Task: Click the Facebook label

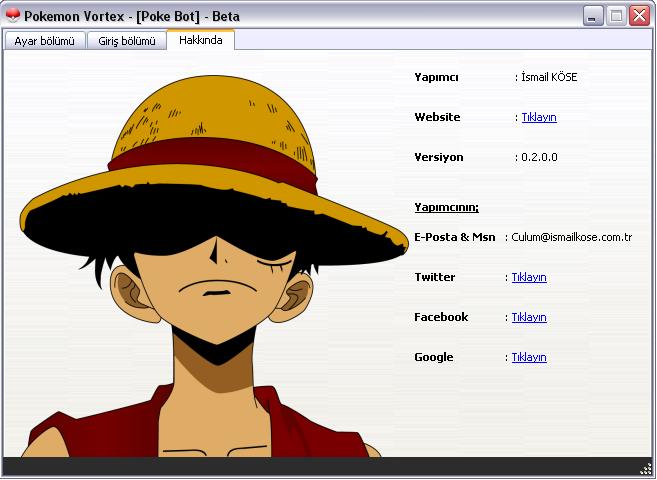Action: pos(441,317)
